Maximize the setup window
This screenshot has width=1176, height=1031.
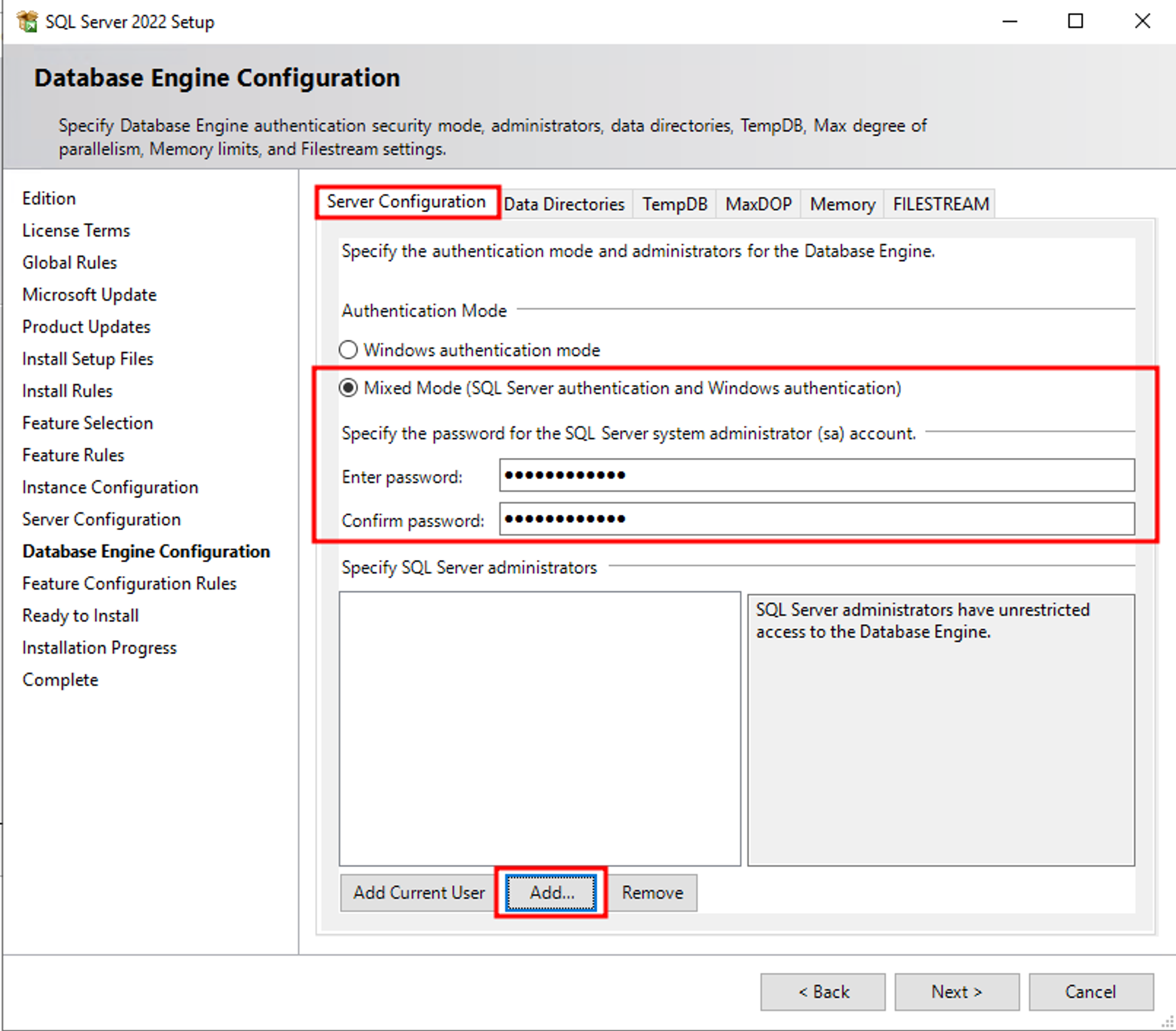[1075, 22]
